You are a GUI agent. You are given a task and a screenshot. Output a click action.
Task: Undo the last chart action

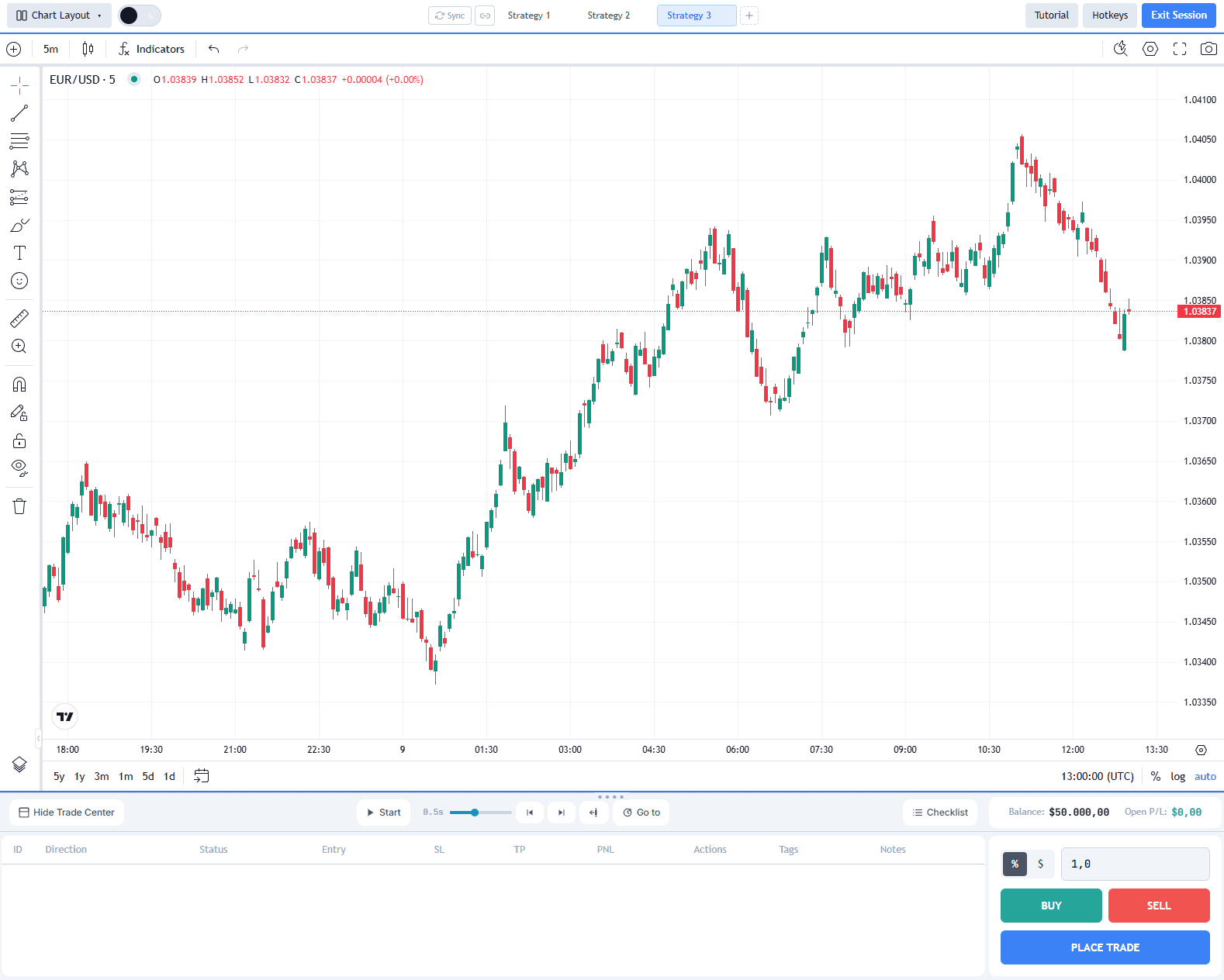[213, 49]
